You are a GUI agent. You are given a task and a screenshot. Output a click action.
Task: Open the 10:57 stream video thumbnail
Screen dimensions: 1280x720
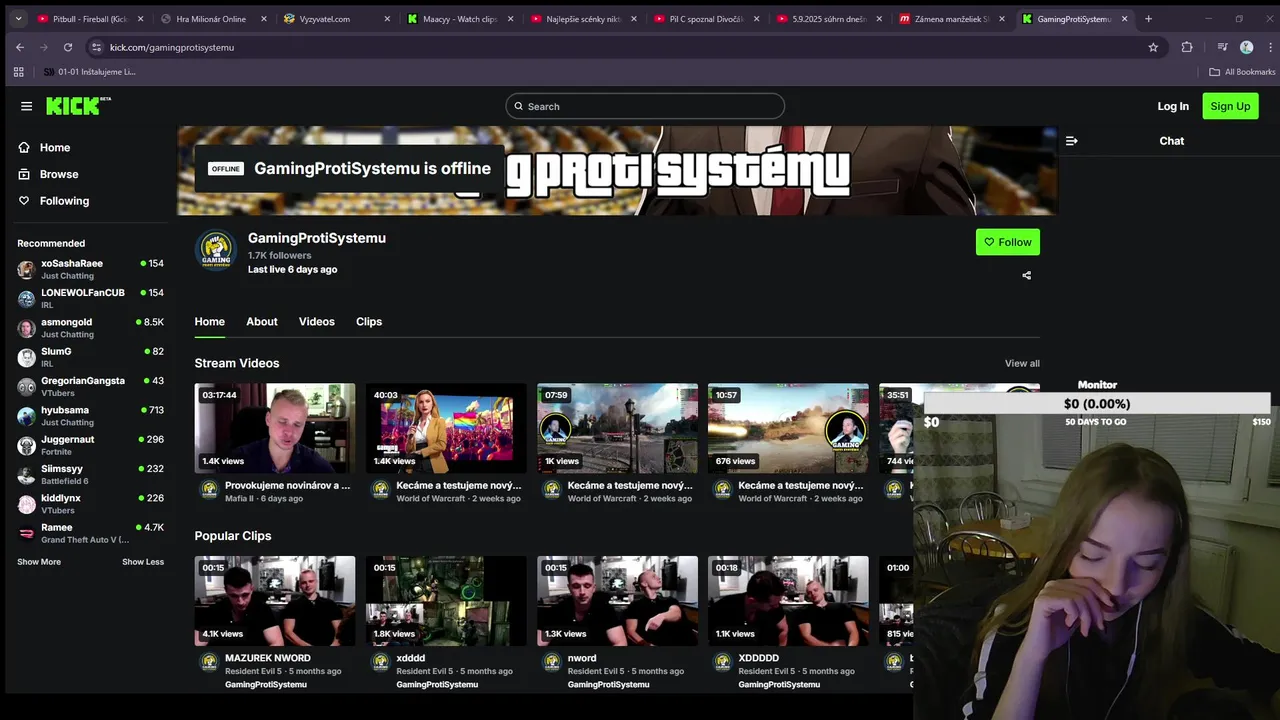point(788,428)
